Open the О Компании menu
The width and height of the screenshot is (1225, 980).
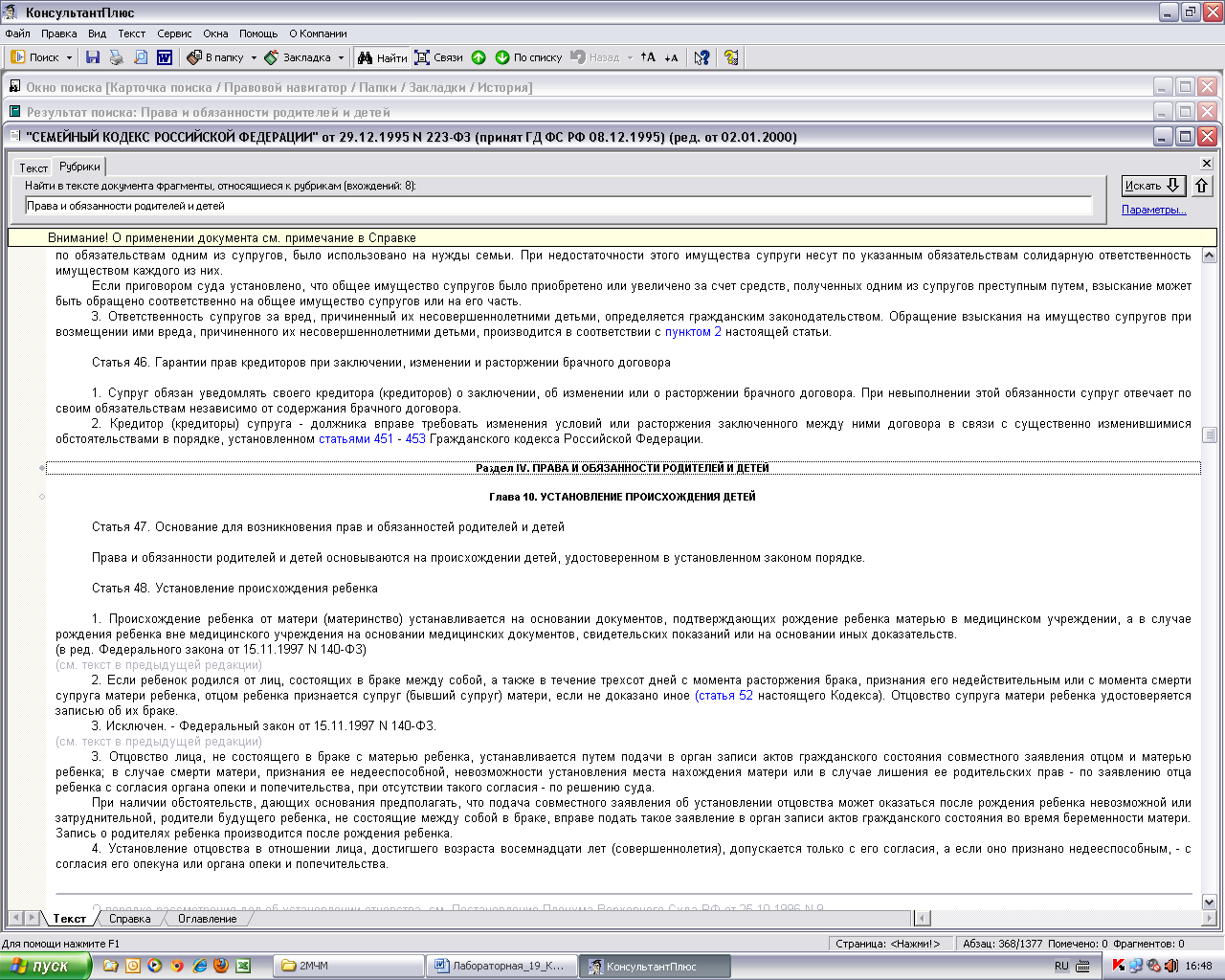click(318, 33)
